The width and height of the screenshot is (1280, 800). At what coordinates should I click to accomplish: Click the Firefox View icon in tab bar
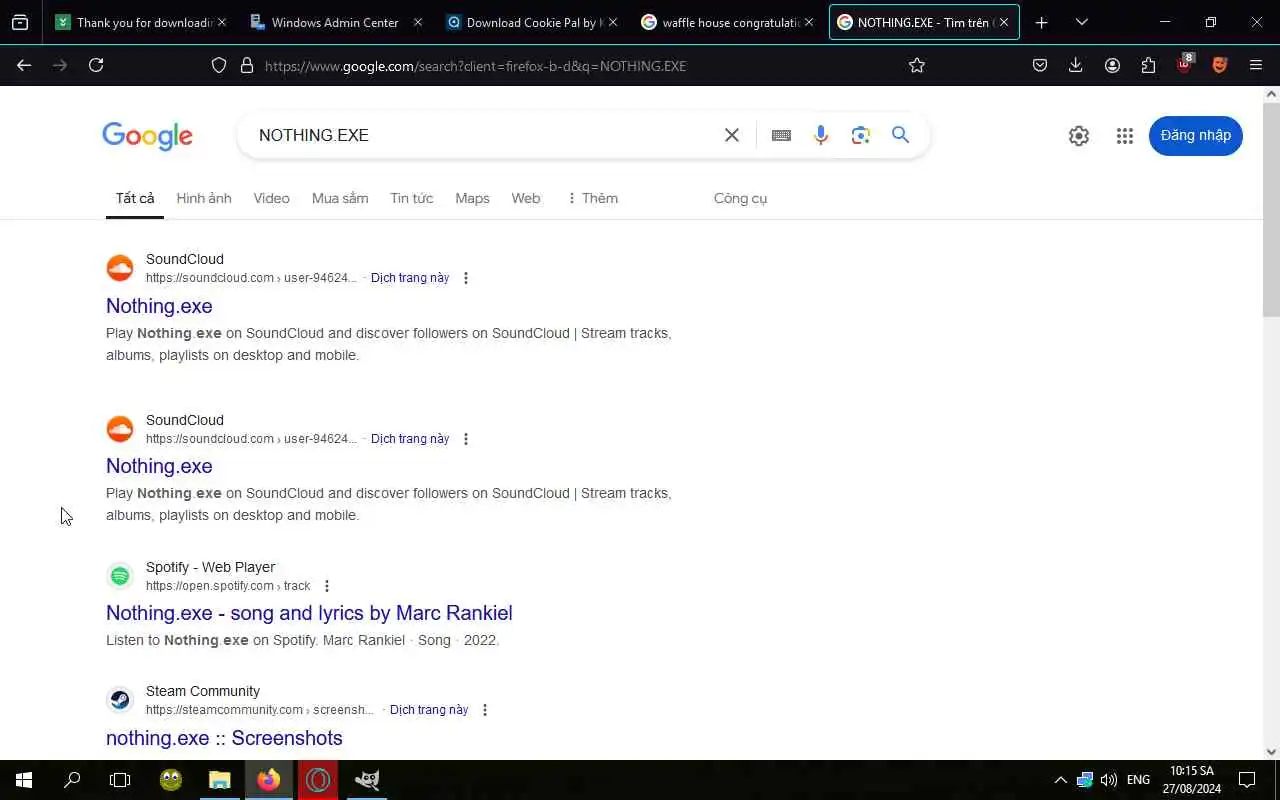tap(20, 22)
